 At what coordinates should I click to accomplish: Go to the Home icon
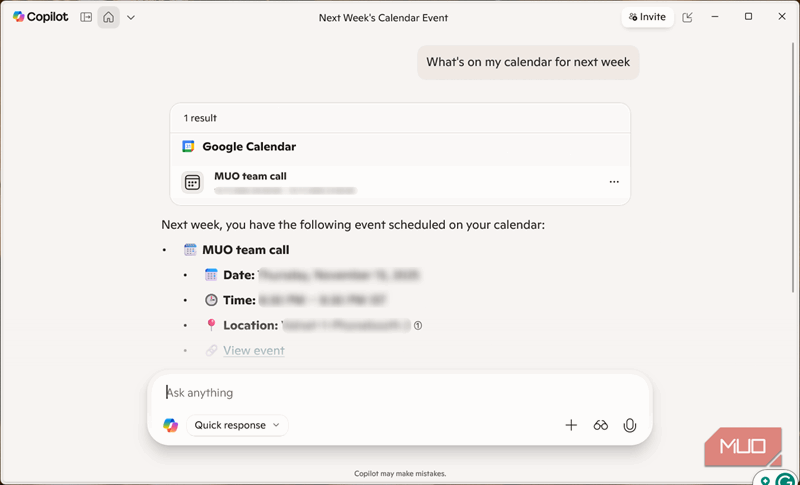click(108, 17)
